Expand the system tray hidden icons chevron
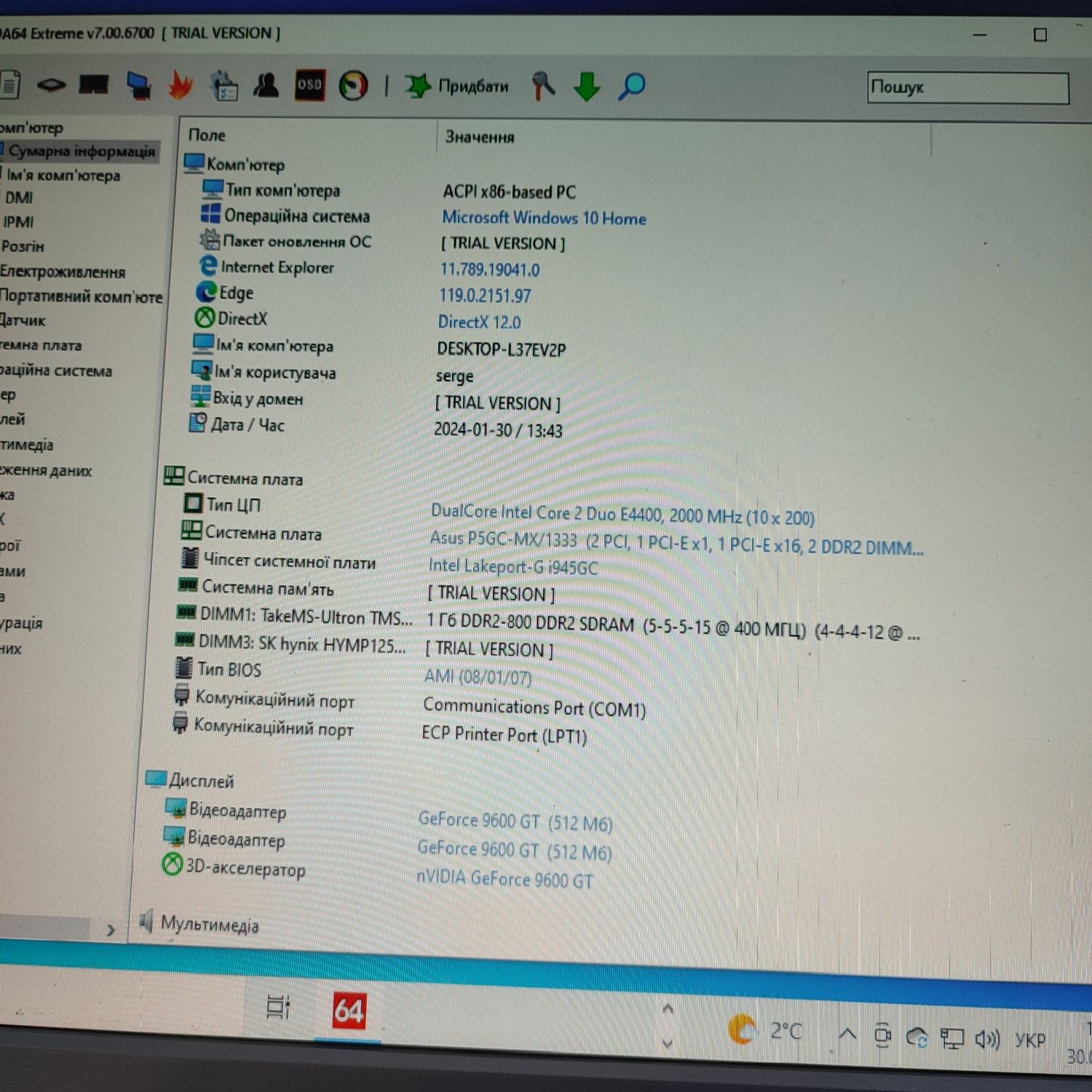Screen dimensions: 1092x1092 [x=847, y=1033]
